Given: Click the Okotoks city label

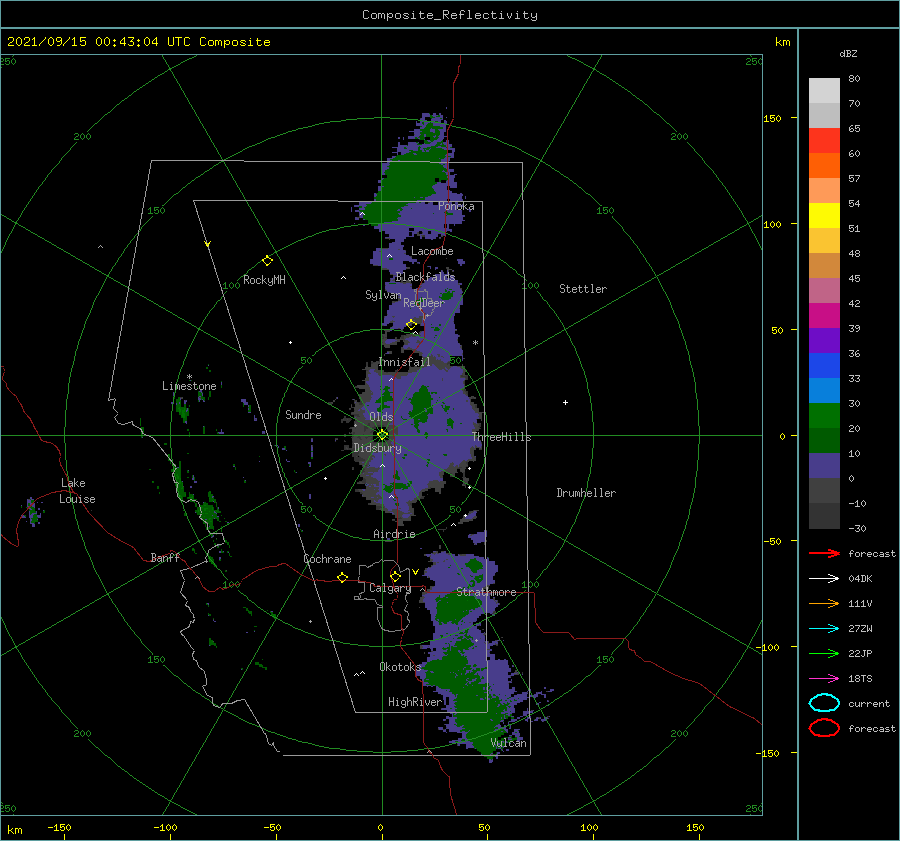Looking at the screenshot, I should click(x=400, y=666).
